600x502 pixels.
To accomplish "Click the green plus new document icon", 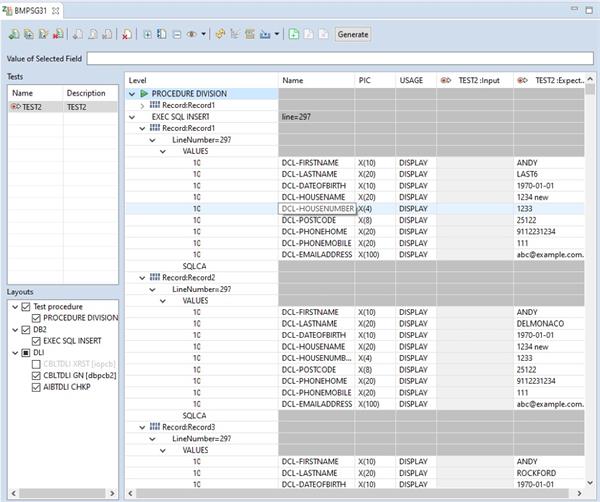I will coord(294,34).
